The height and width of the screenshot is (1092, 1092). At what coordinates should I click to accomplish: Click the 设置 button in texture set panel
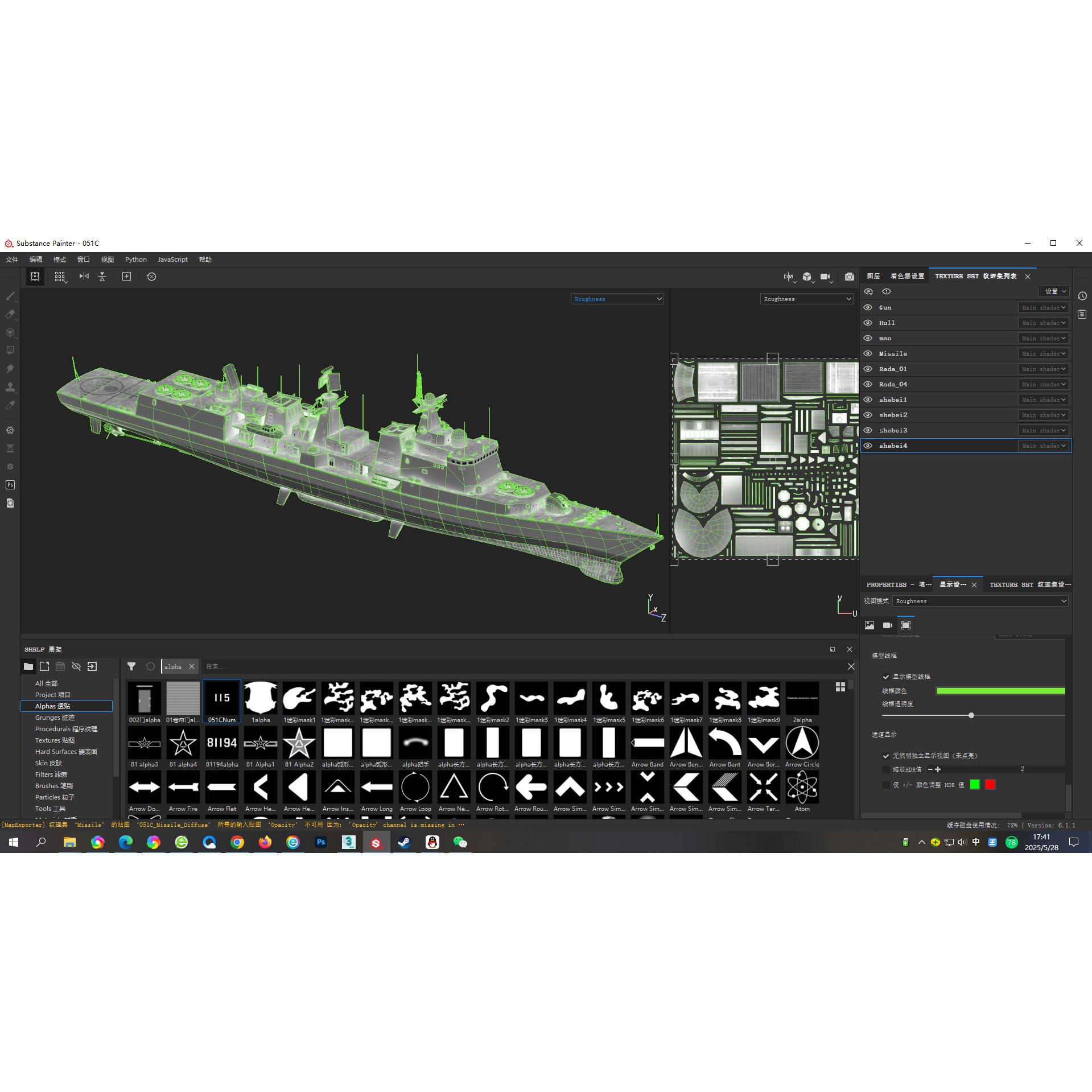point(1053,291)
